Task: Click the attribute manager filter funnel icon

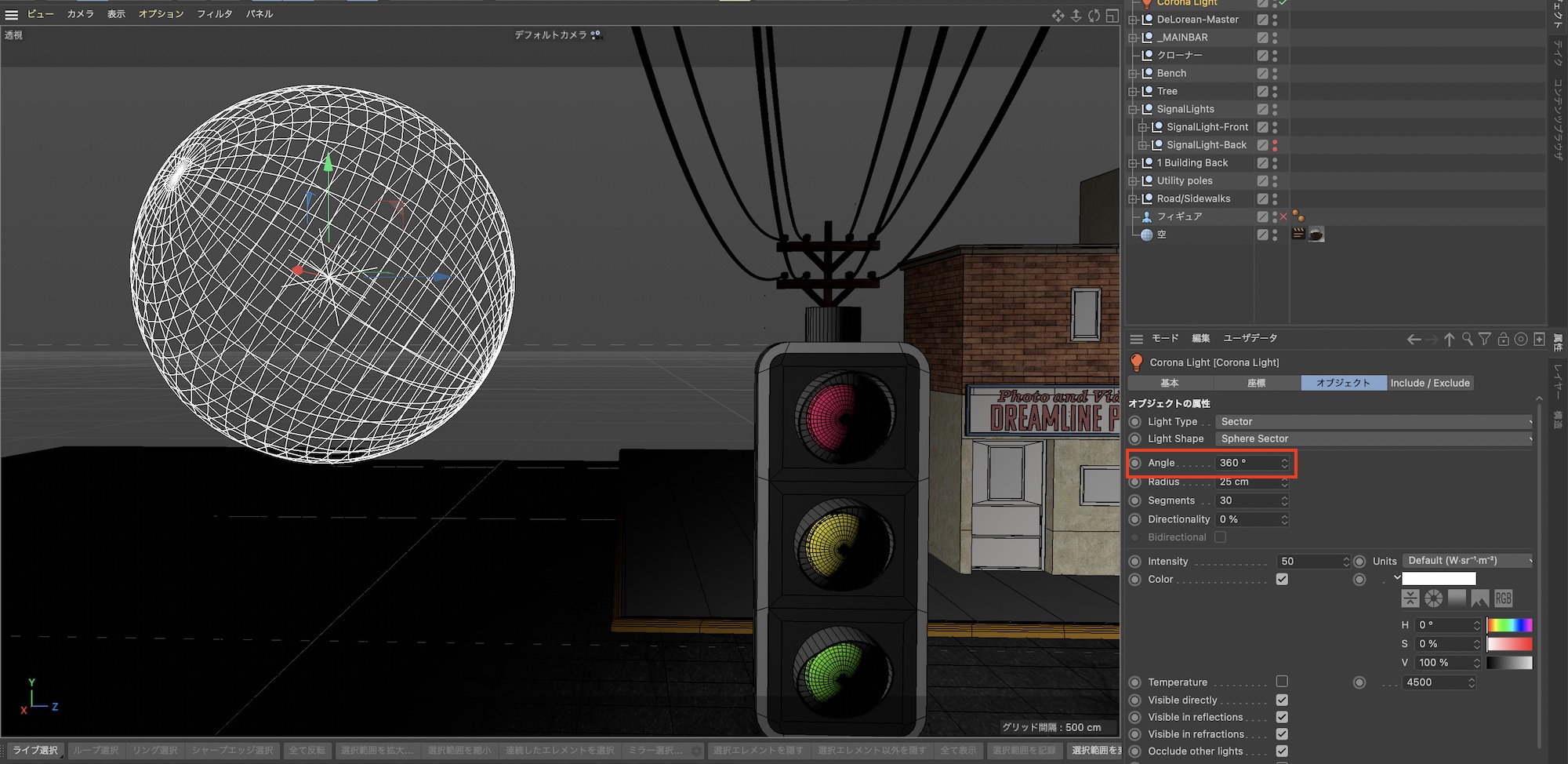Action: 1485,339
